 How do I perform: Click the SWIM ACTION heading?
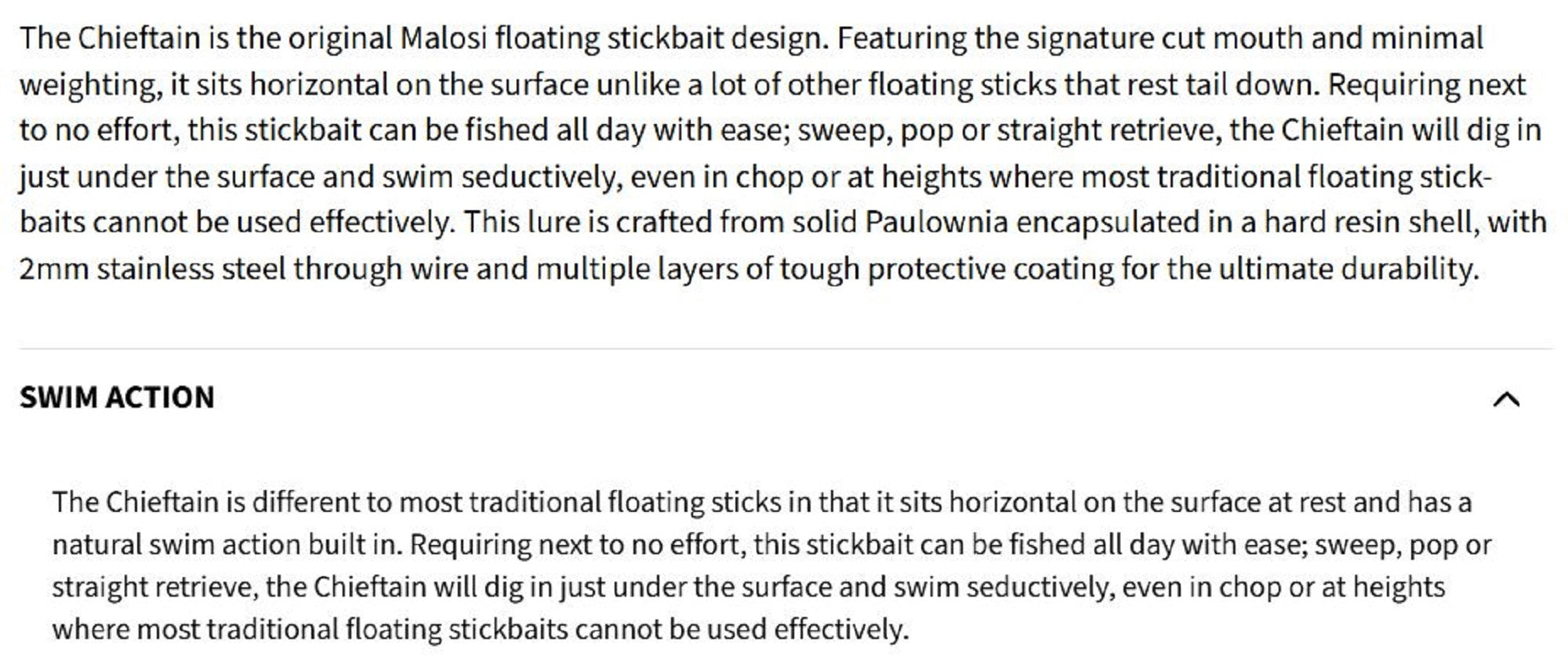point(117,398)
